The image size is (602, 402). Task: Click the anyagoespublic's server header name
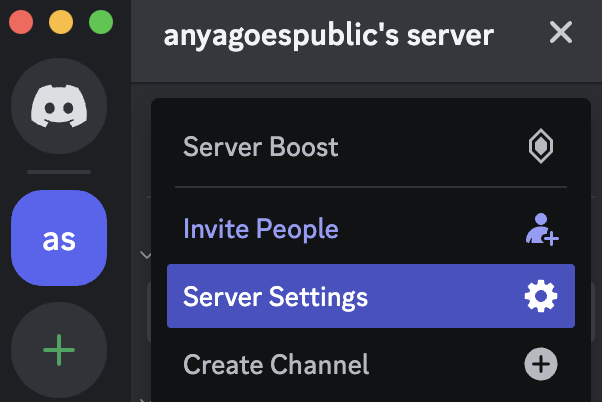coord(328,35)
